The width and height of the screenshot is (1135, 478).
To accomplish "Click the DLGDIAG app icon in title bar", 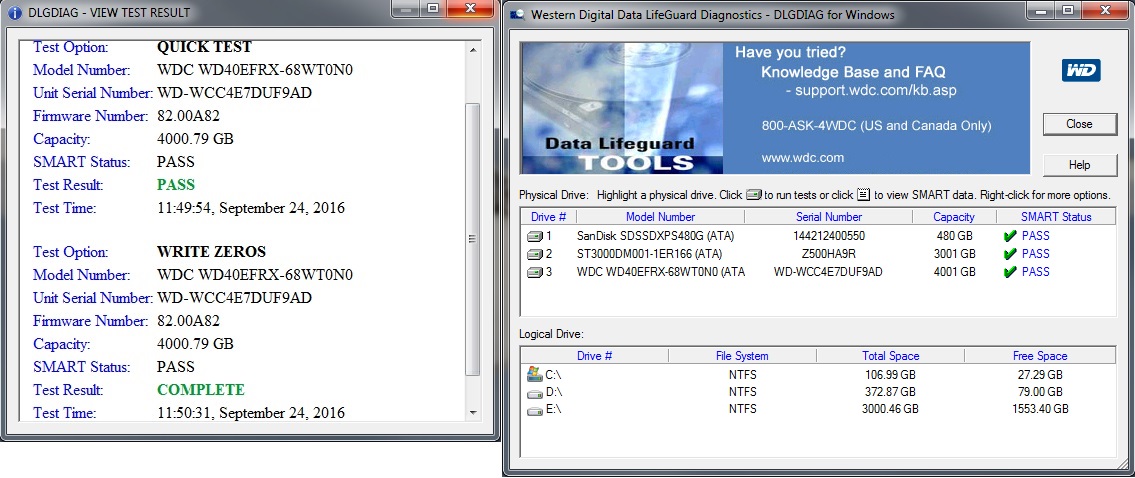I will pos(517,14).
